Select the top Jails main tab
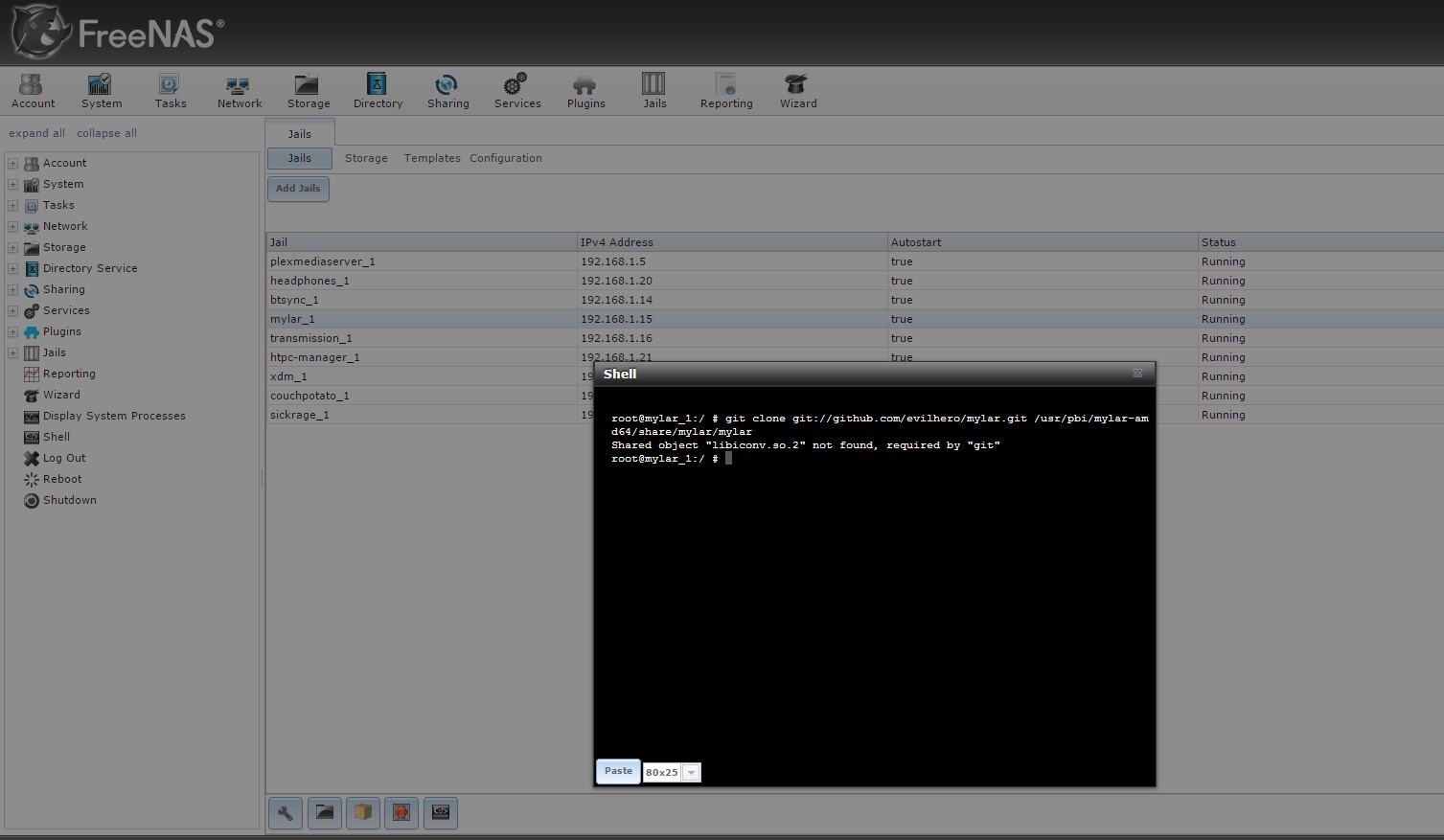 pyautogui.click(x=300, y=134)
